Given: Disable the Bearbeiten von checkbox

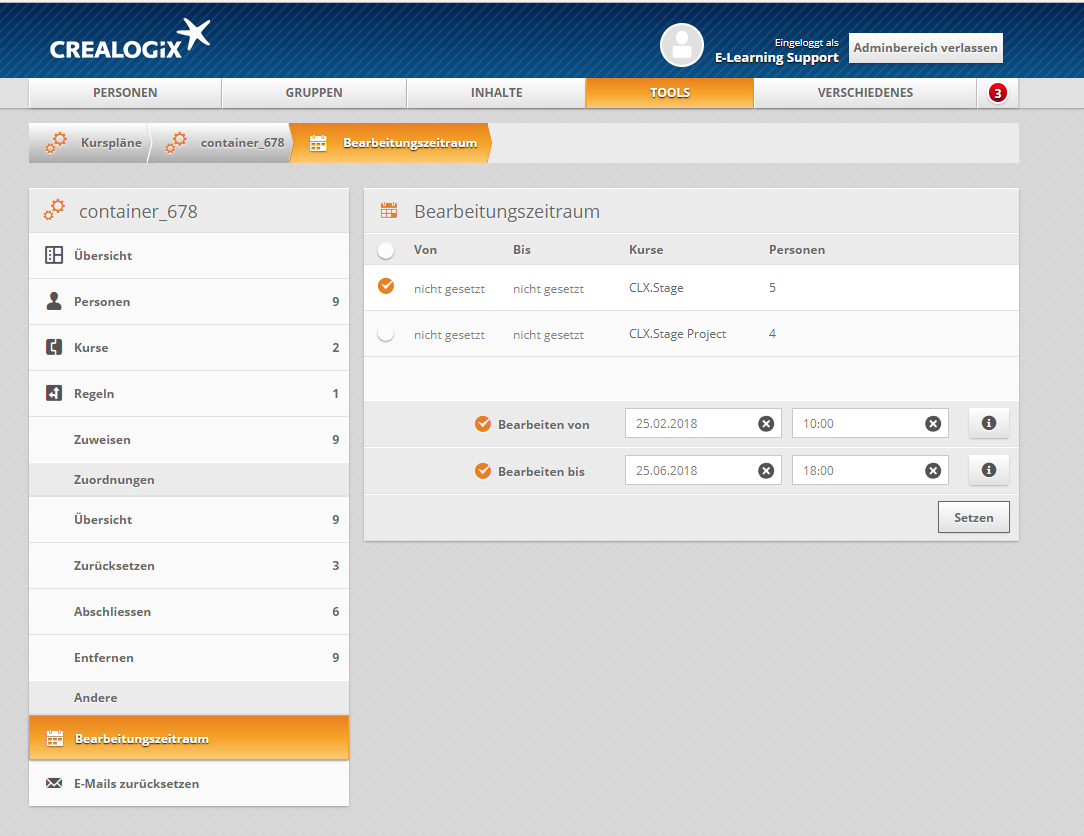Looking at the screenshot, I should tap(483, 424).
